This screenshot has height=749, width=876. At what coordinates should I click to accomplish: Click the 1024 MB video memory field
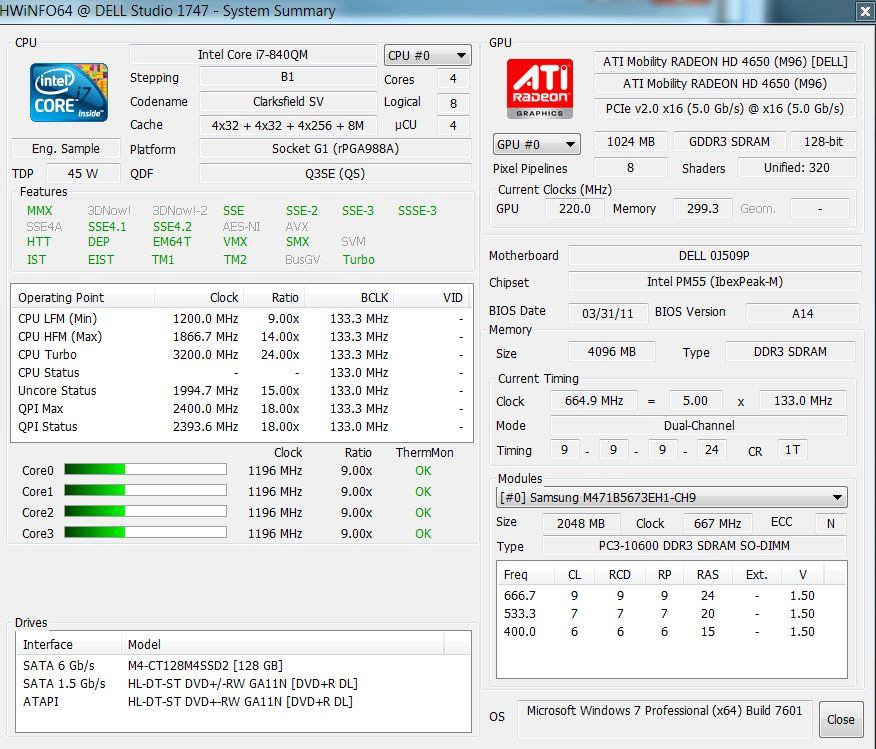click(631, 141)
